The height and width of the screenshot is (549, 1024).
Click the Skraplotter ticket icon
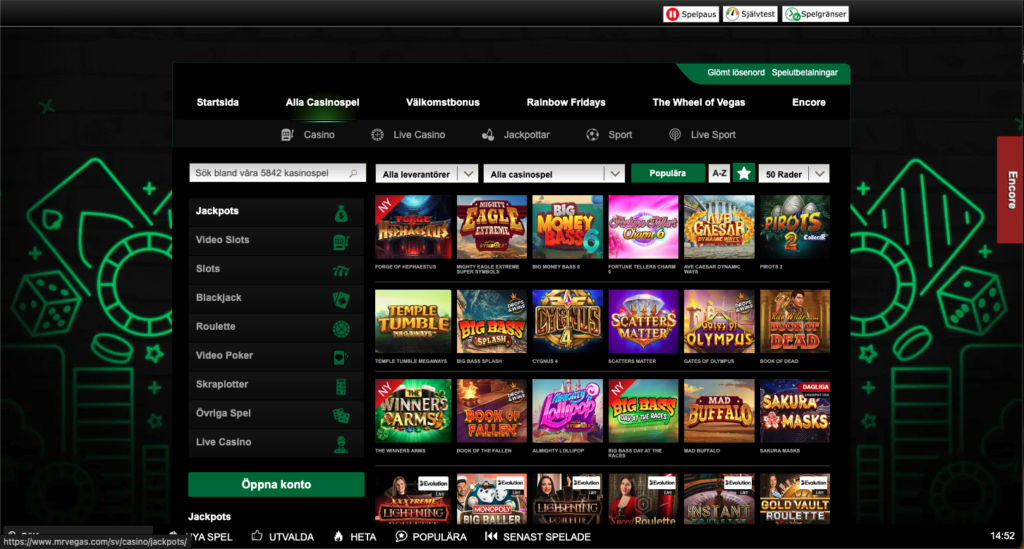click(341, 386)
